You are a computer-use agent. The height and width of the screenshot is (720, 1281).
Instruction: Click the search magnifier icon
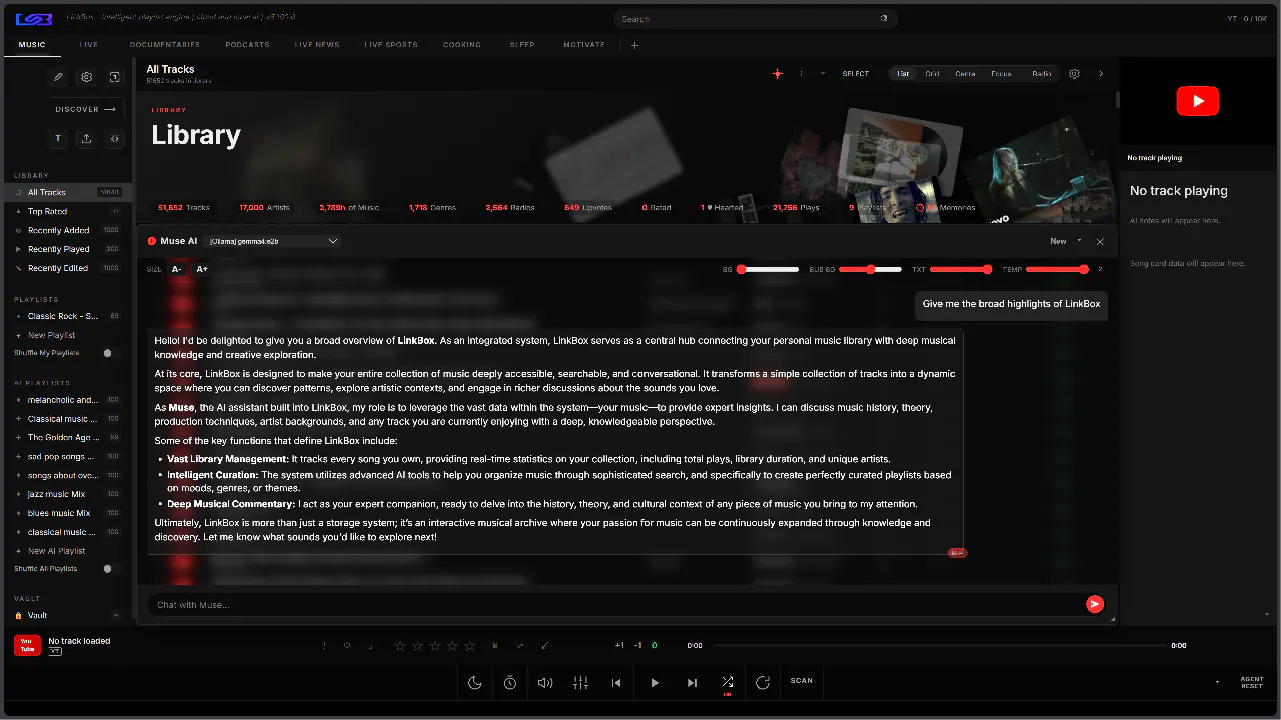884,18
